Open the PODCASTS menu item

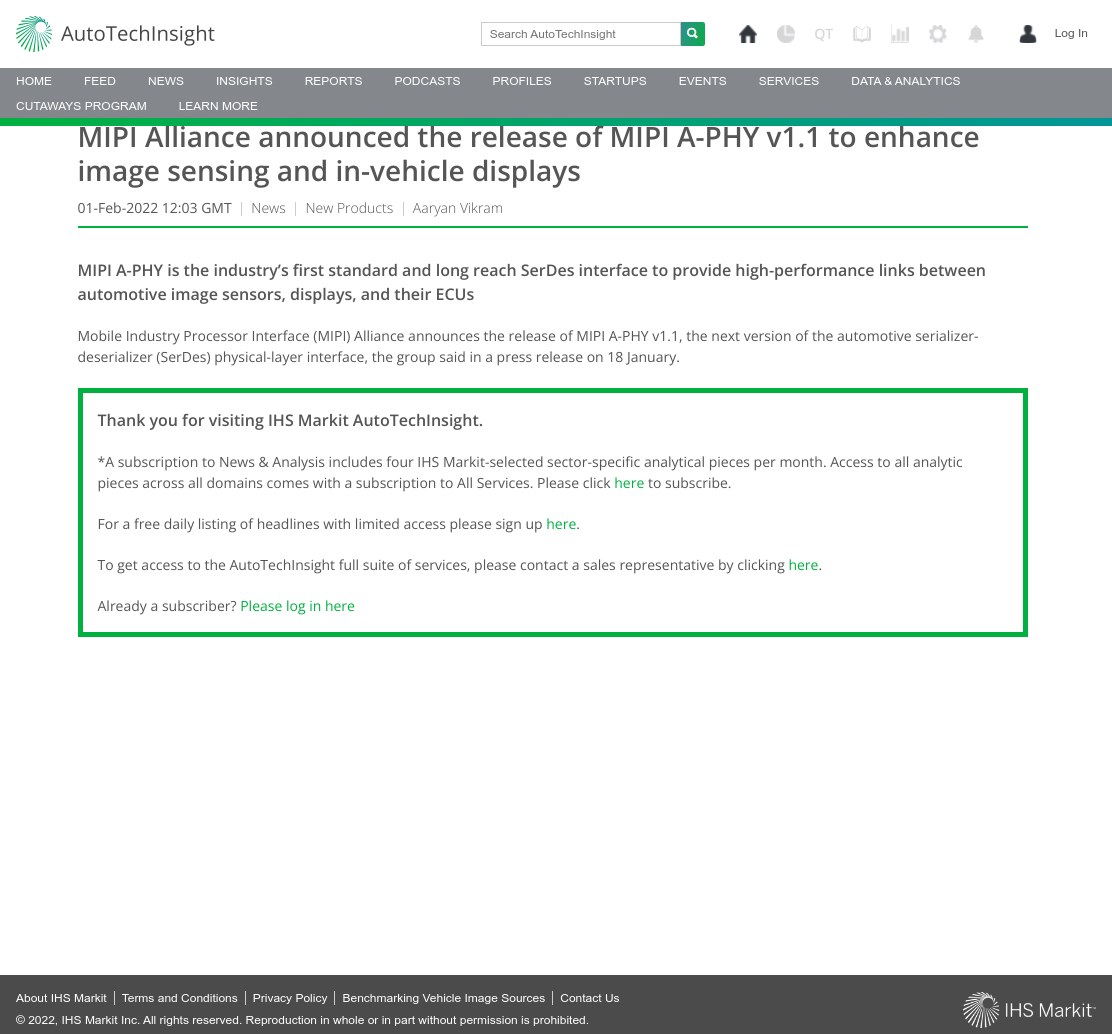(427, 81)
